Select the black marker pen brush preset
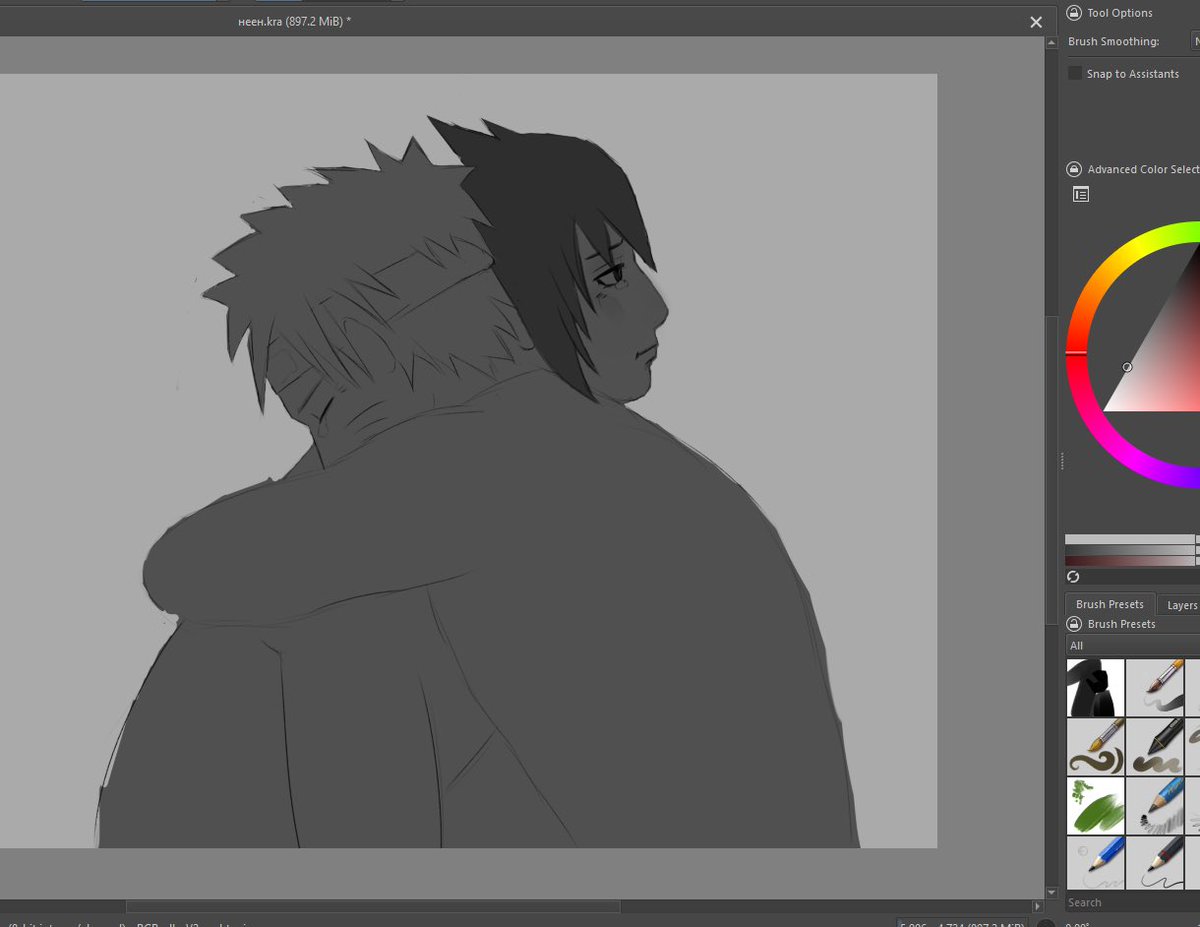 tap(1155, 747)
